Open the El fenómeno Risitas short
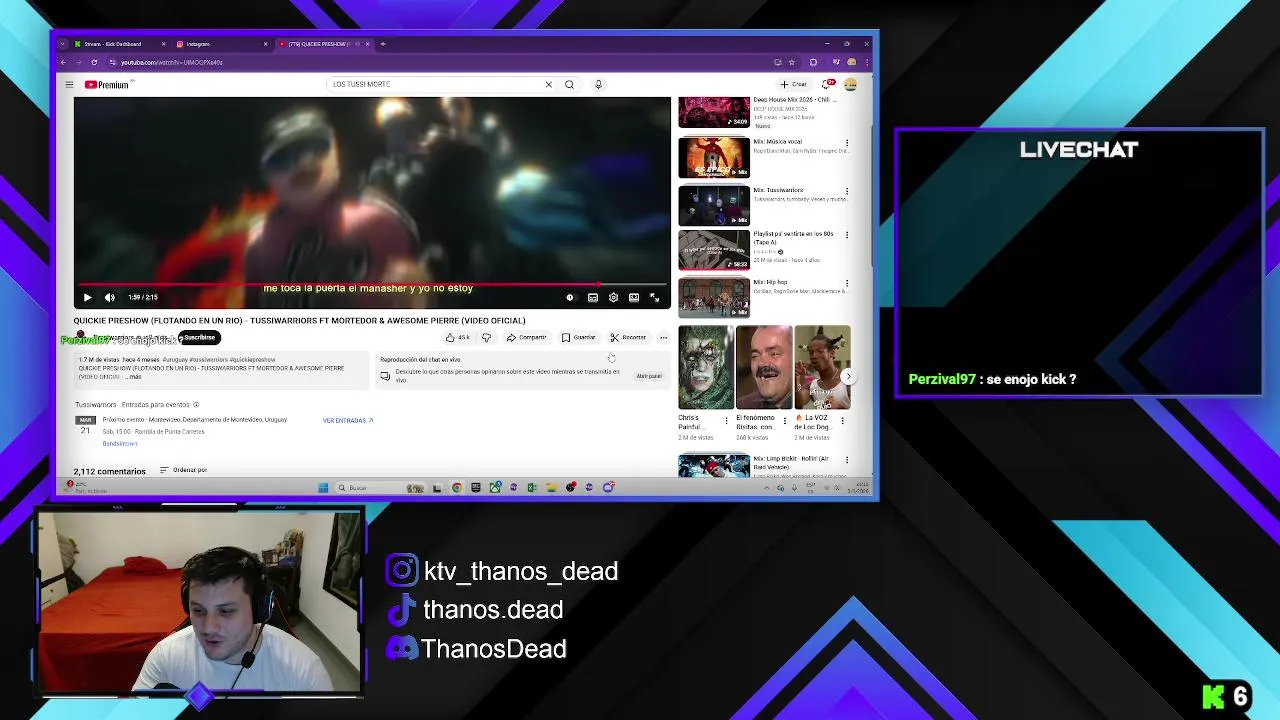 [763, 367]
